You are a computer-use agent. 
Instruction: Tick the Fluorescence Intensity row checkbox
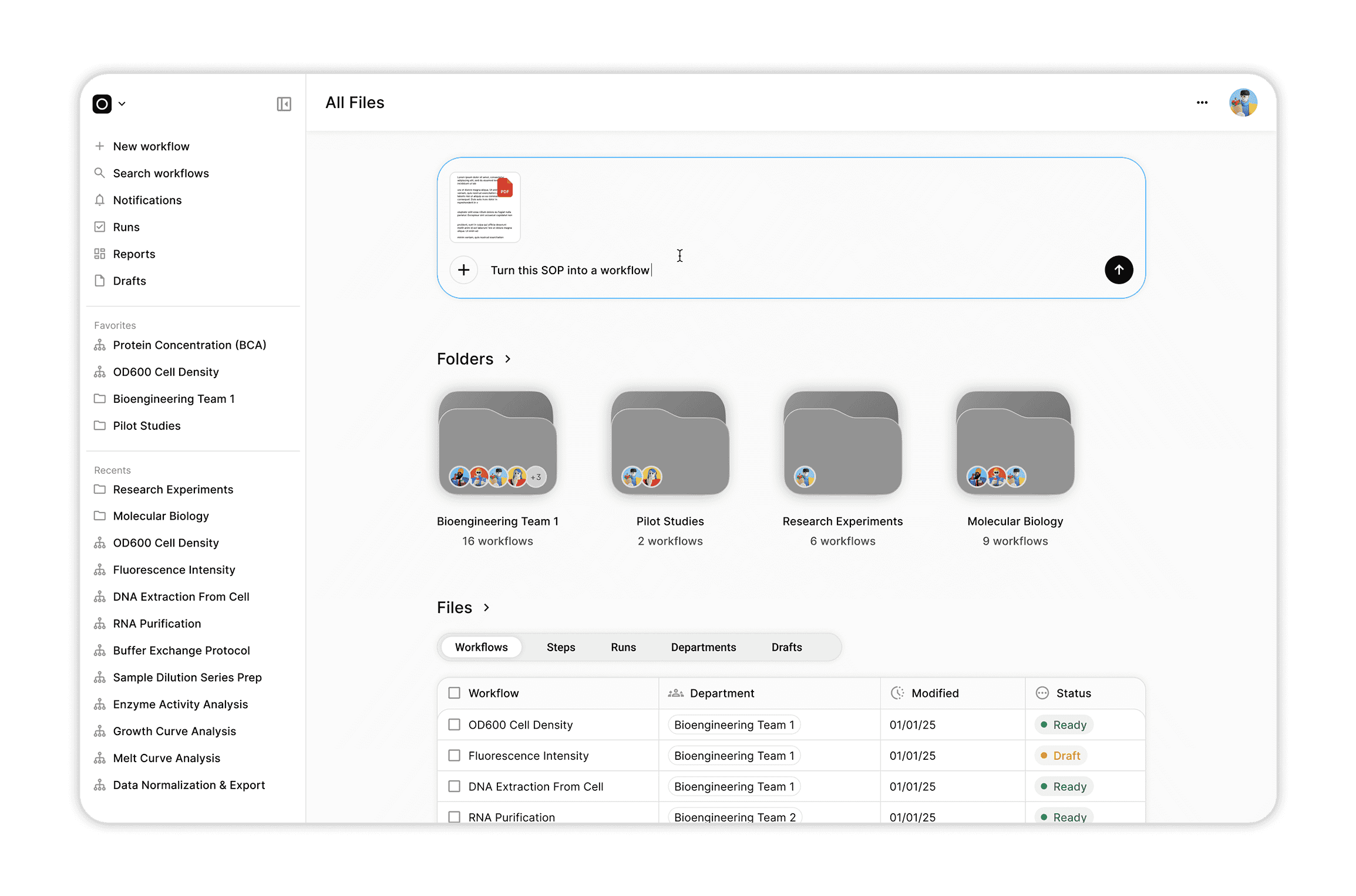coord(454,756)
